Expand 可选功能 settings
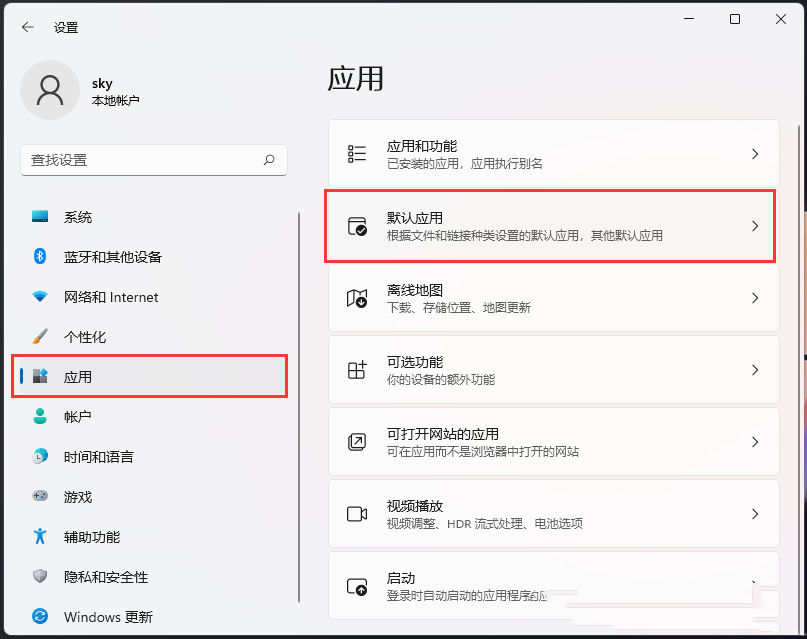The width and height of the screenshot is (807, 639). point(755,369)
